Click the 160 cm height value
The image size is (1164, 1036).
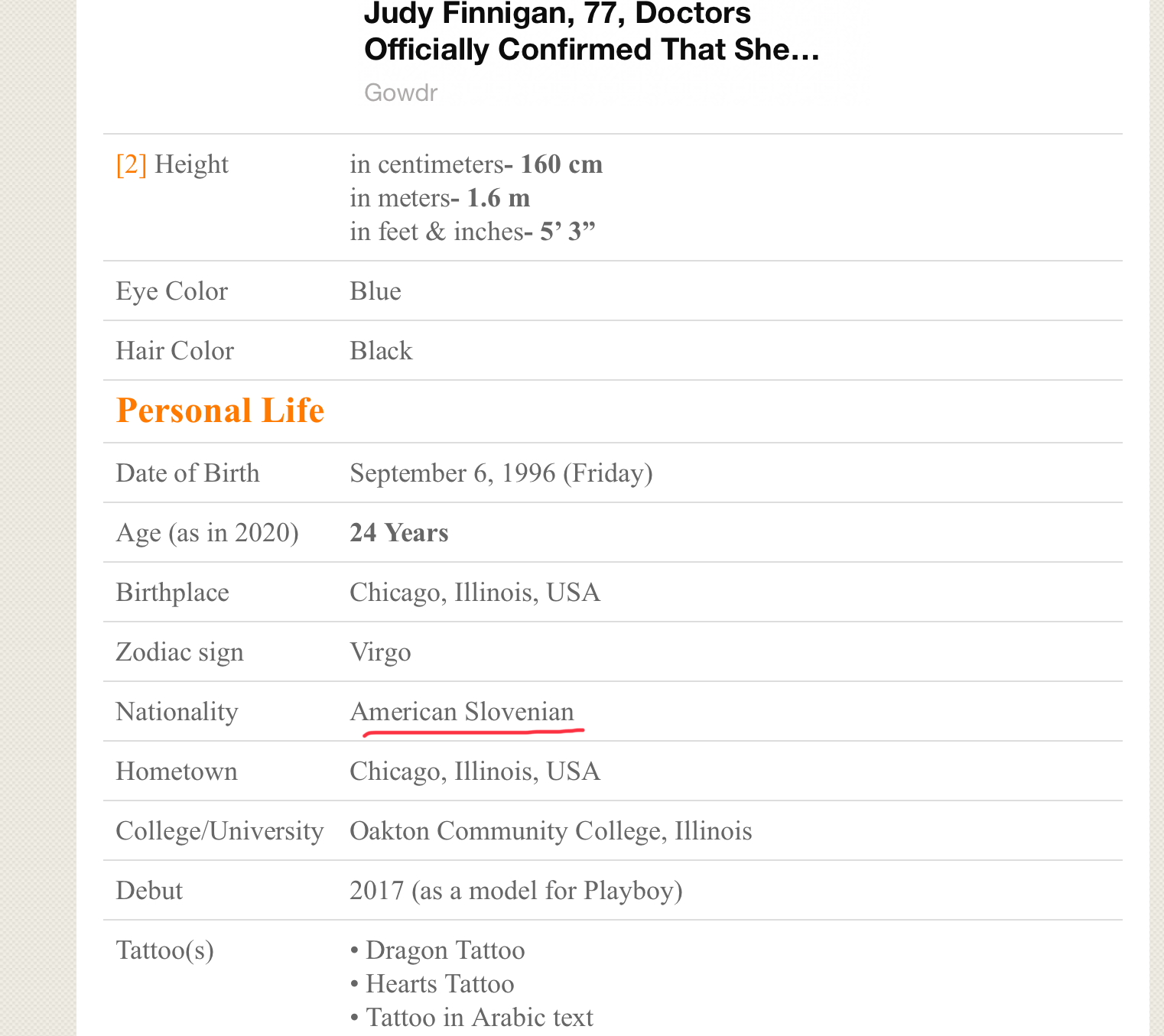(x=561, y=164)
